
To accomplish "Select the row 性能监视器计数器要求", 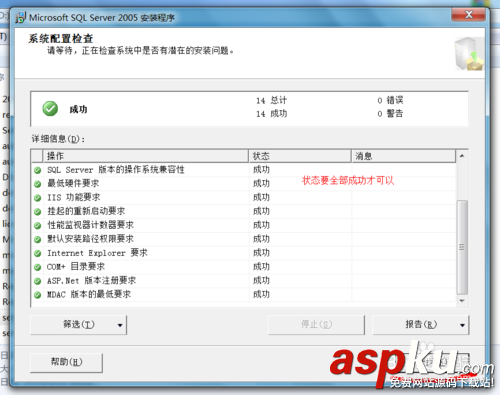I will click(x=243, y=225).
